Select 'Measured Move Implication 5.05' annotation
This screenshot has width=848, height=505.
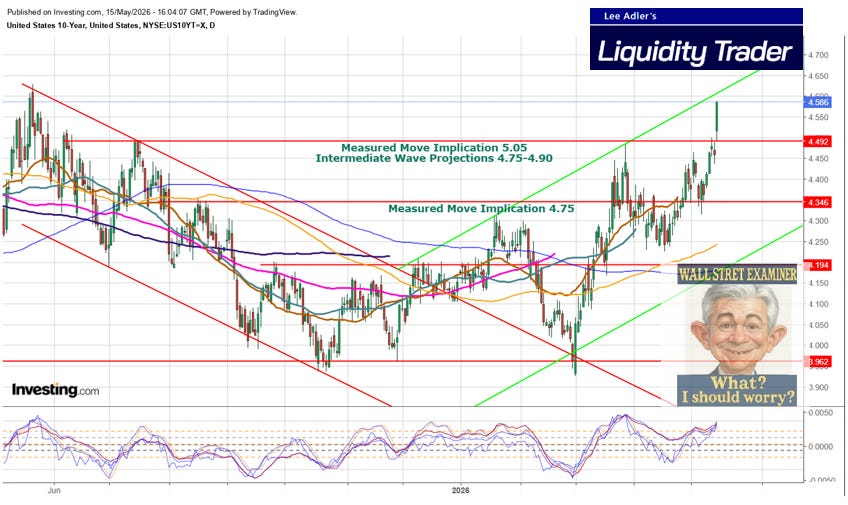click(434, 148)
